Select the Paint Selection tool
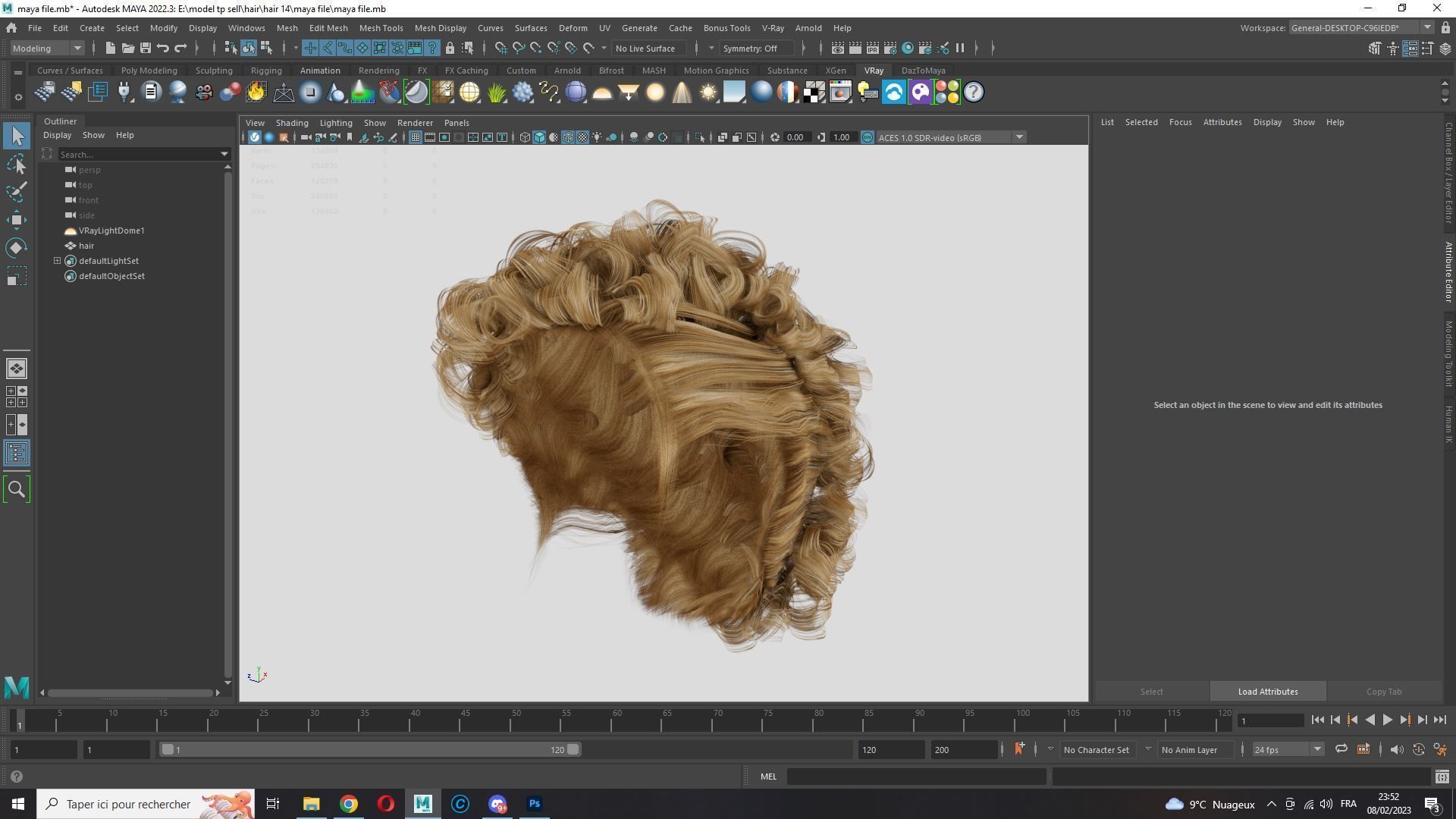This screenshot has width=1456, height=819. pos(17,192)
